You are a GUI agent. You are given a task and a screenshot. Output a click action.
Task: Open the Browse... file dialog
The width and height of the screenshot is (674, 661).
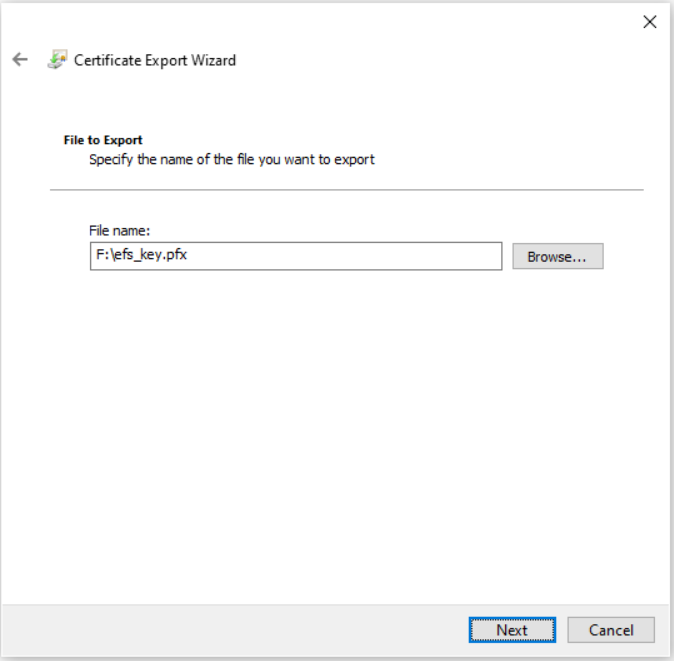click(557, 257)
